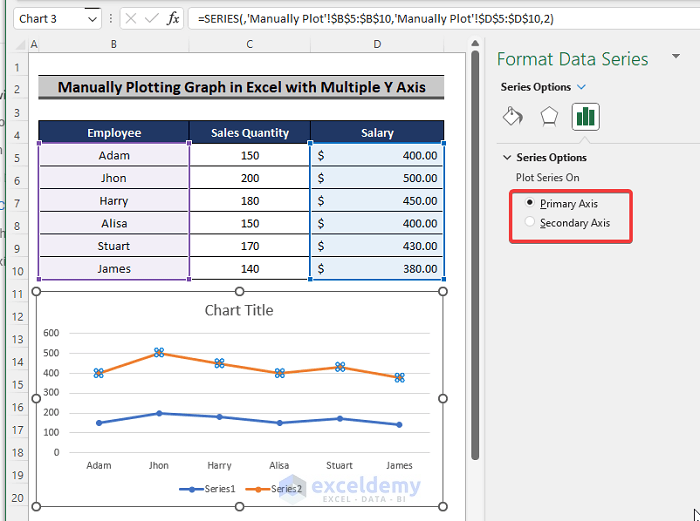Select the Primary Axis radio button
The width and height of the screenshot is (700, 521).
[530, 203]
